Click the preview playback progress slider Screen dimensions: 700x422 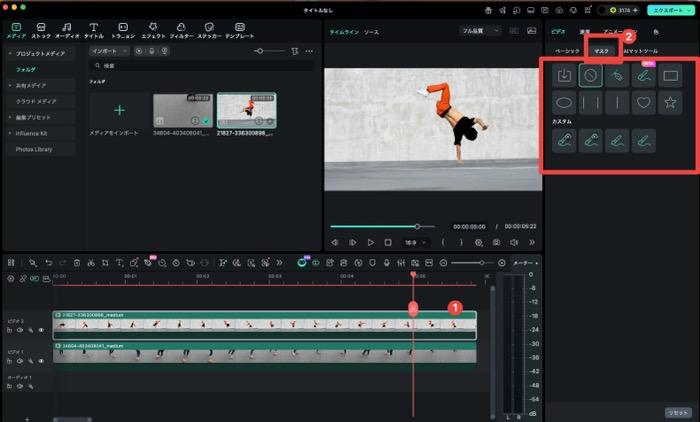point(382,226)
